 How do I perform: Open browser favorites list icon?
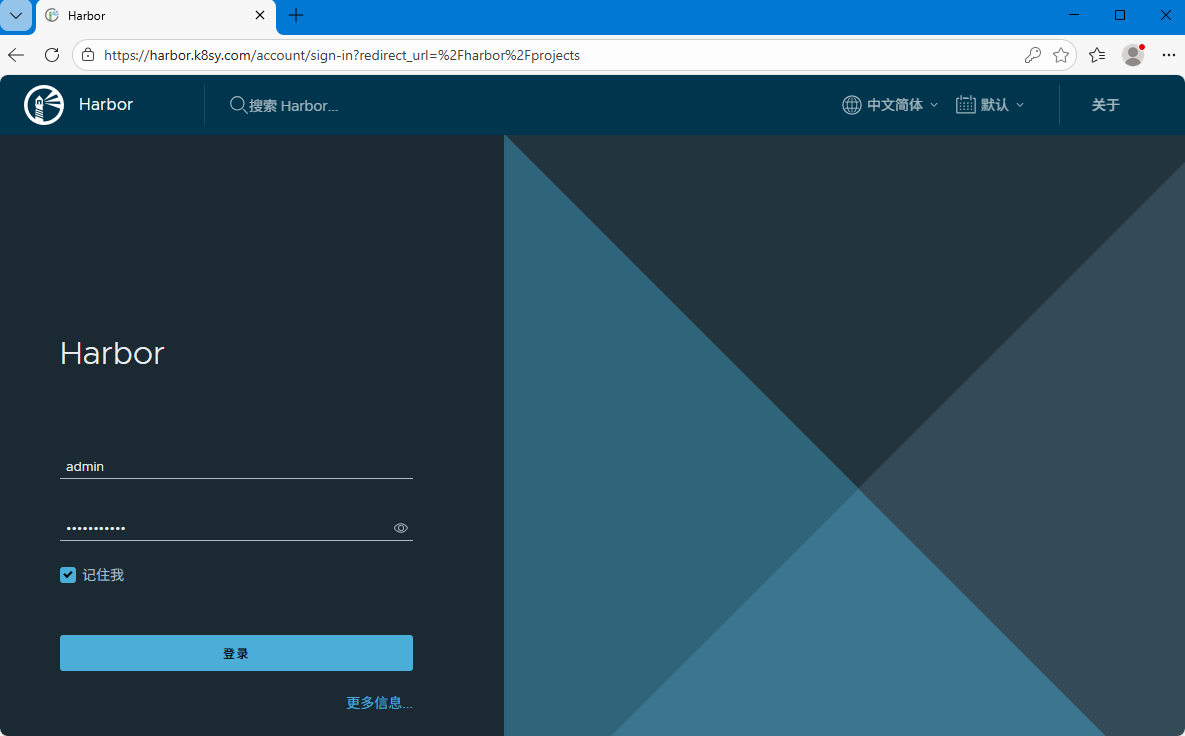pyautogui.click(x=1097, y=55)
